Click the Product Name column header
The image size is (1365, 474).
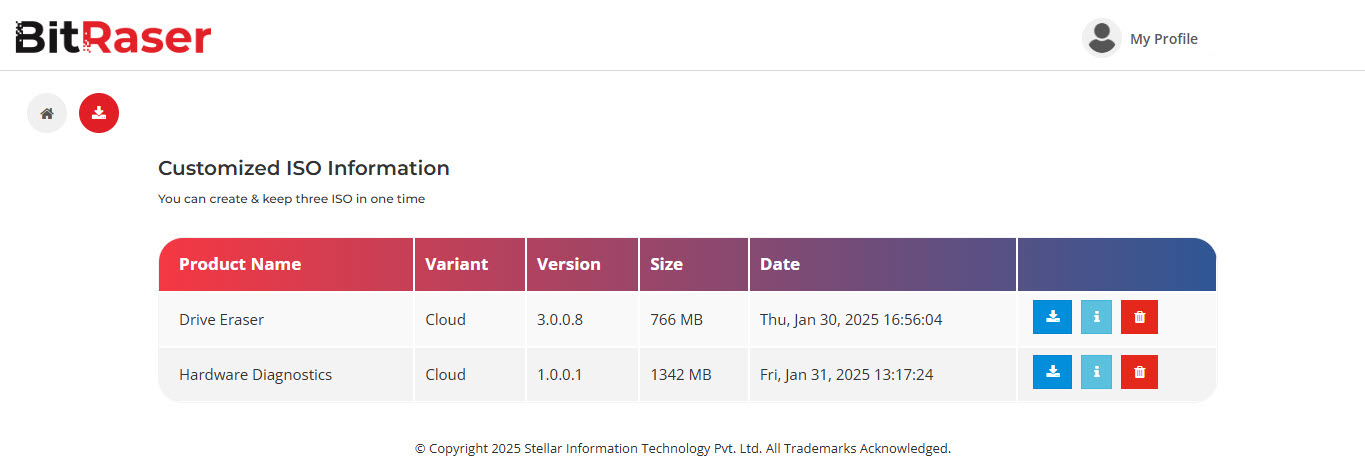[x=240, y=264]
